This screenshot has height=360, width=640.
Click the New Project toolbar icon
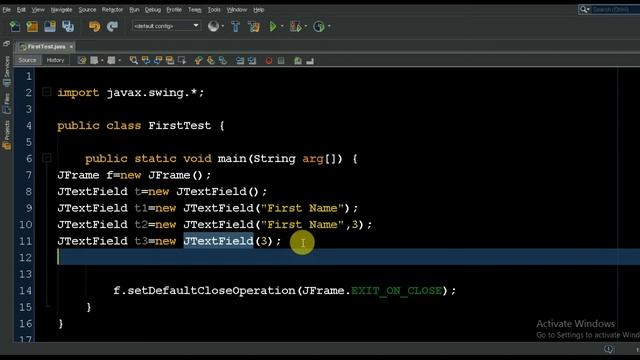(x=32, y=27)
